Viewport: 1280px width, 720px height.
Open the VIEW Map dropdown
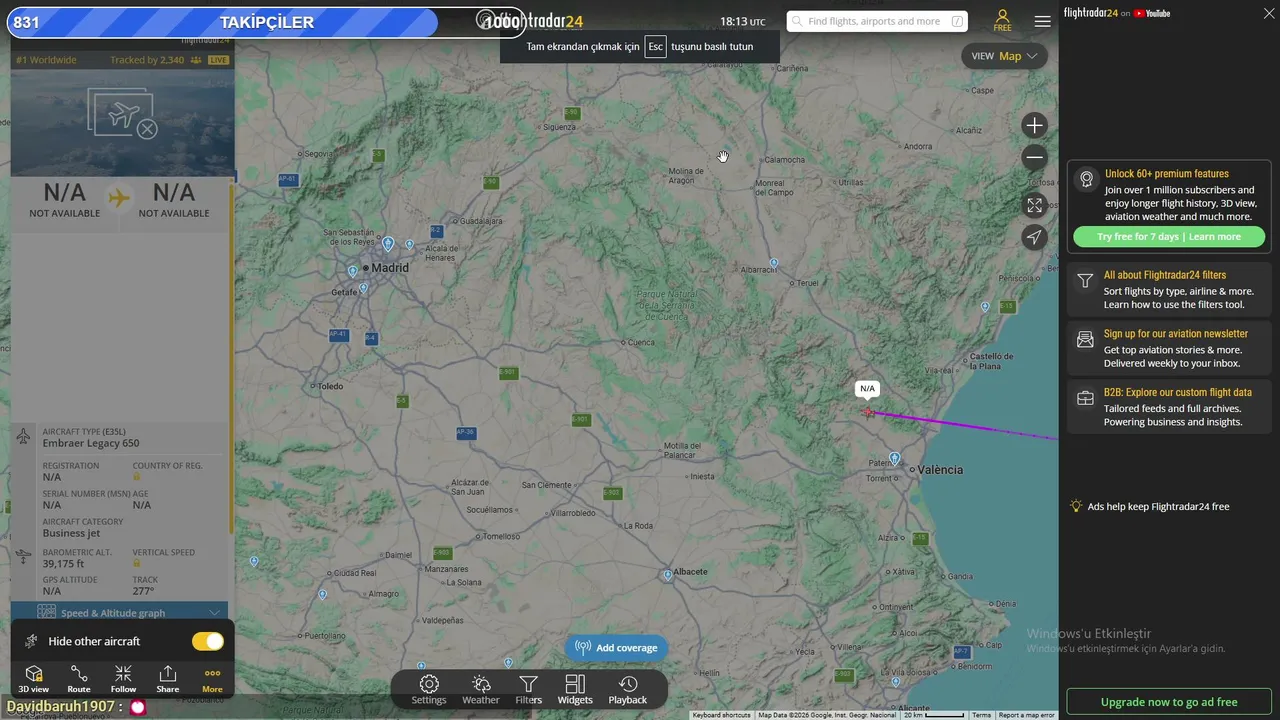point(1005,56)
